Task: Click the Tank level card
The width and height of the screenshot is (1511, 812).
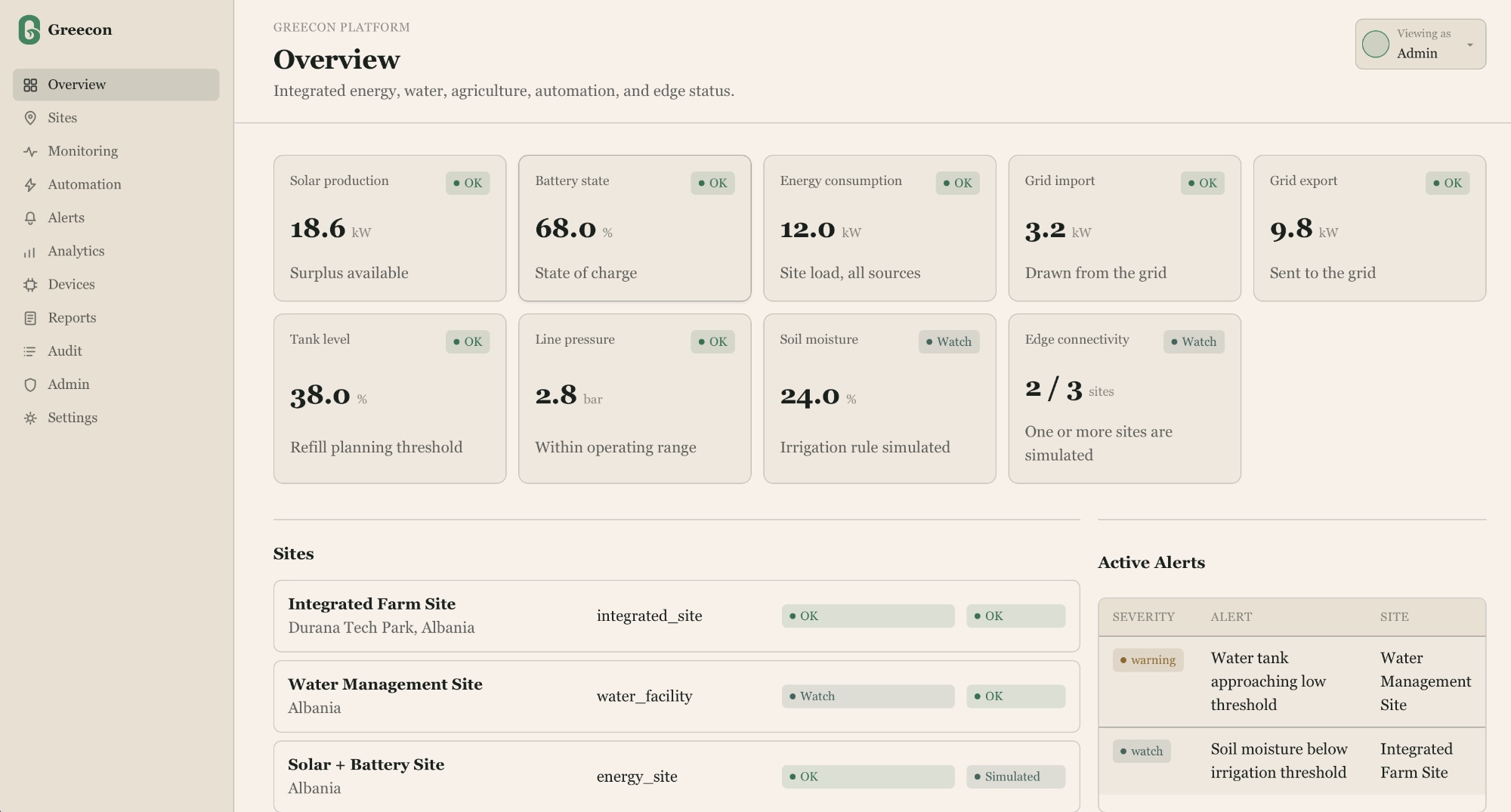Action: [390, 398]
